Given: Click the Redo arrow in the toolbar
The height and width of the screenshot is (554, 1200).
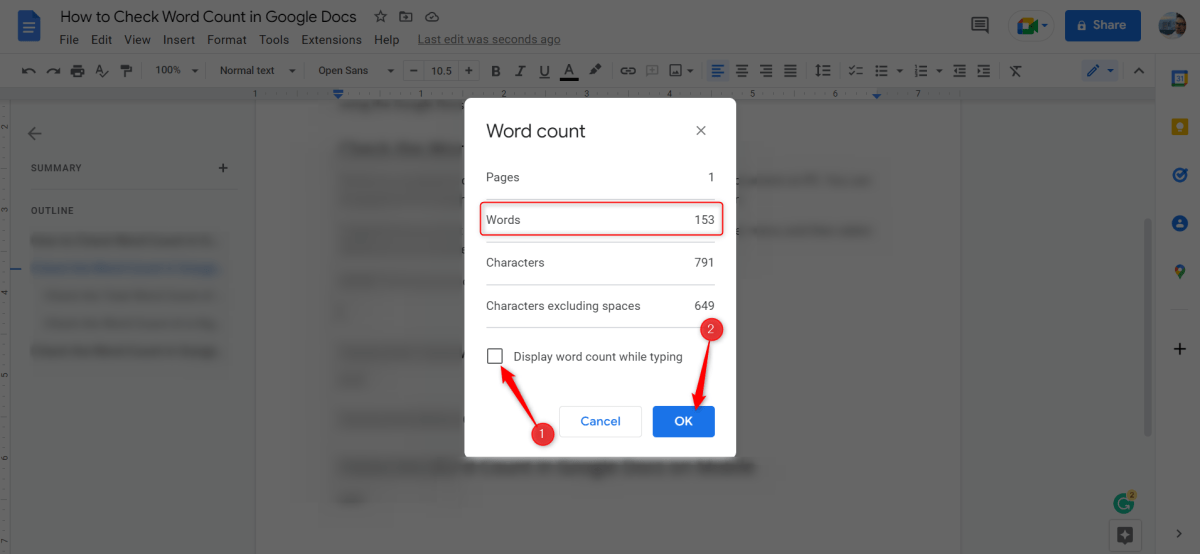Looking at the screenshot, I should click(x=52, y=71).
